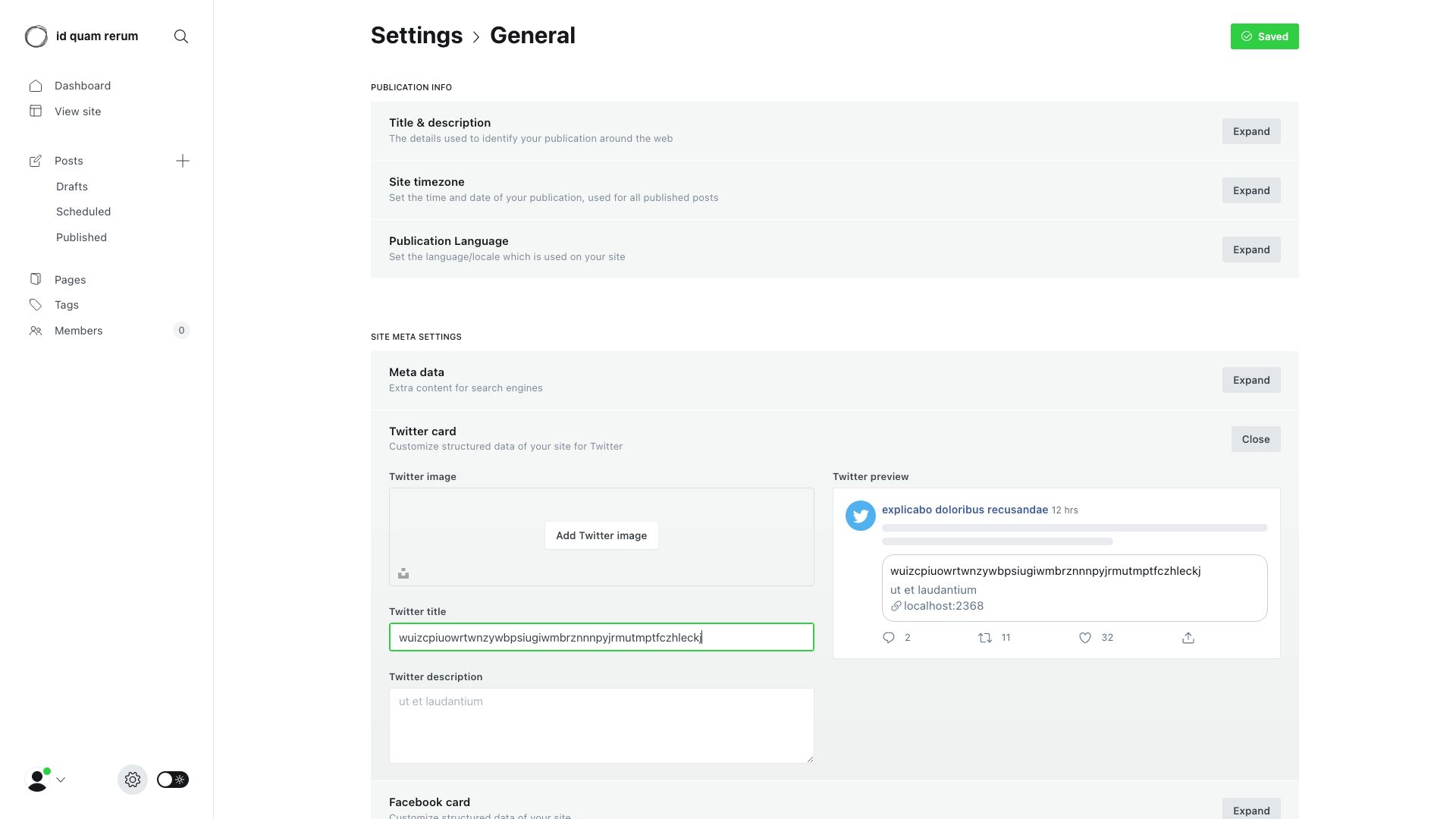
Task: Click the retweet icon in Twitter preview
Action: coord(985,638)
